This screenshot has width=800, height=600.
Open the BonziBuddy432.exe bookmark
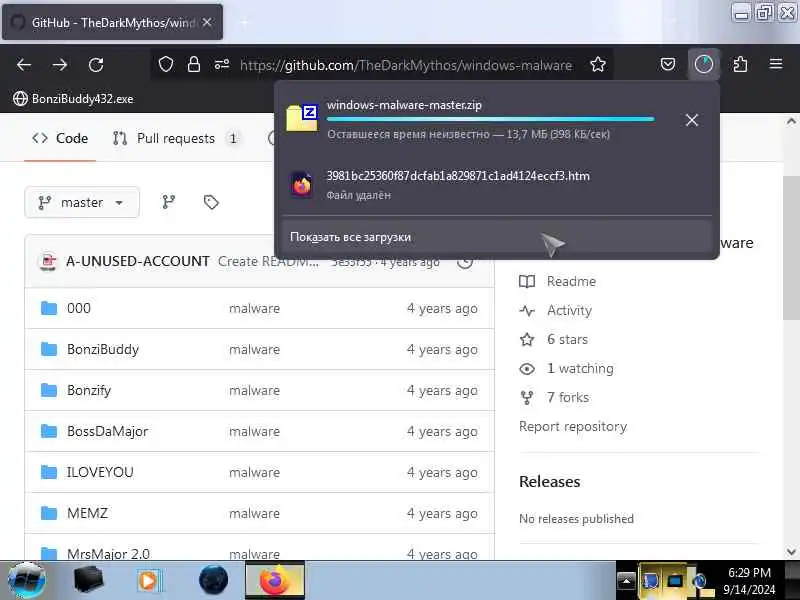pyautogui.click(x=73, y=98)
